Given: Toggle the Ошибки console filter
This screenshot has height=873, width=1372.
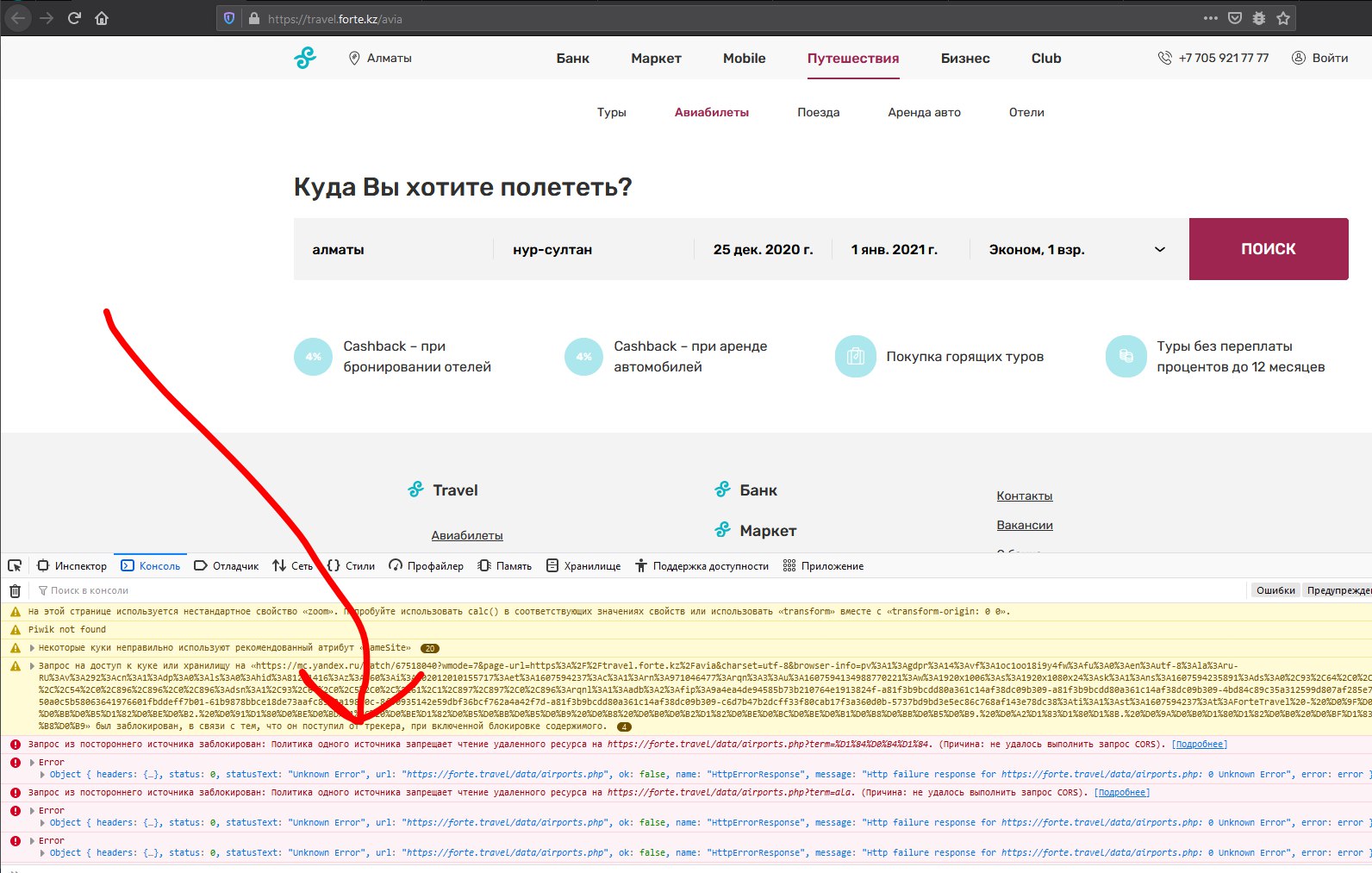Looking at the screenshot, I should tap(1275, 590).
